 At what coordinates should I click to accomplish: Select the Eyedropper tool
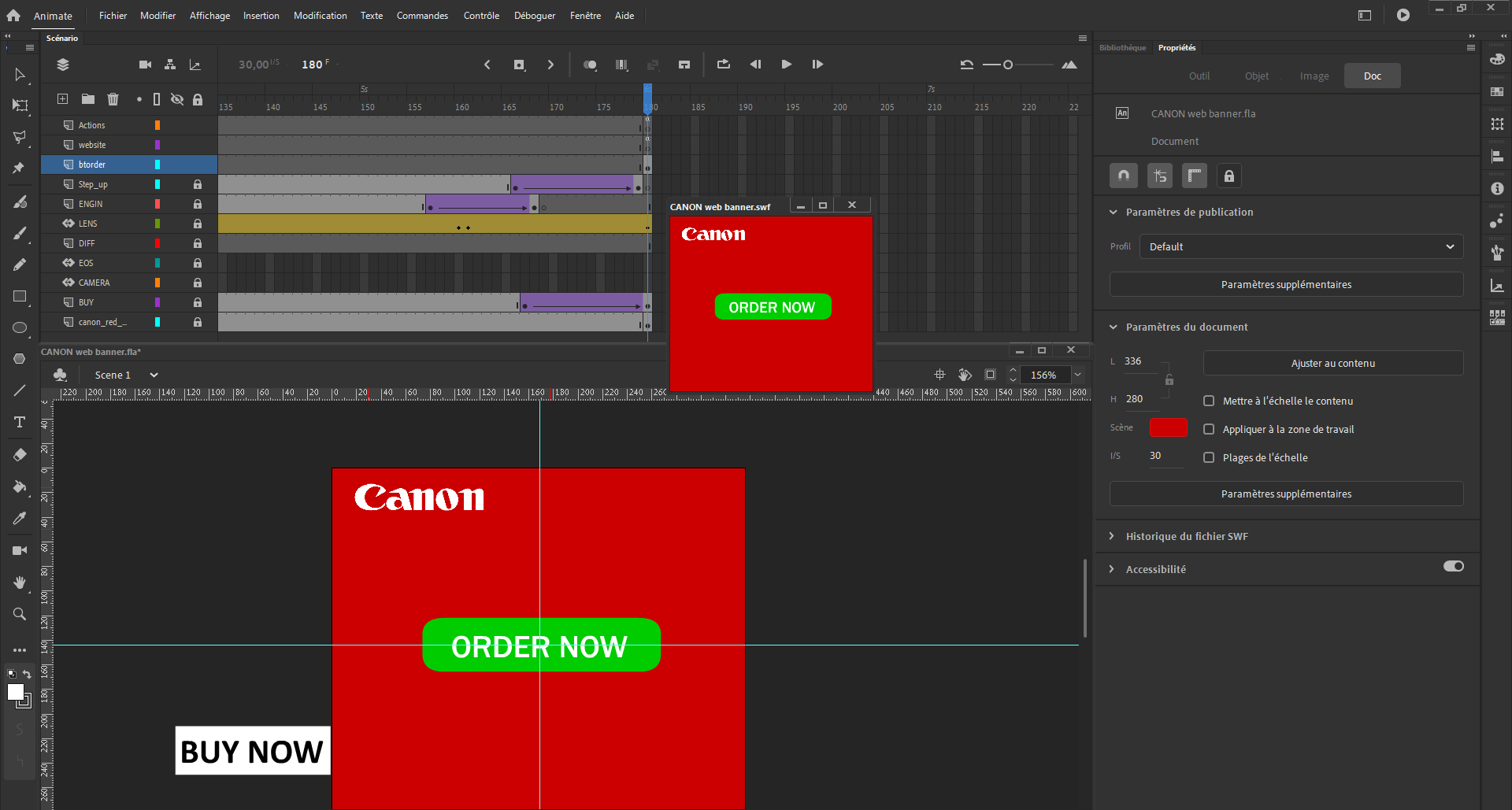[20, 518]
